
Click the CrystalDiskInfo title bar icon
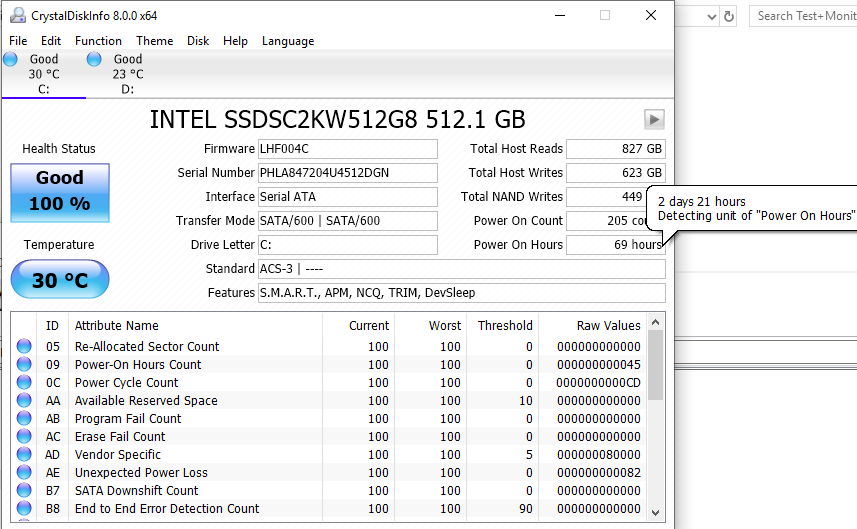pyautogui.click(x=17, y=15)
